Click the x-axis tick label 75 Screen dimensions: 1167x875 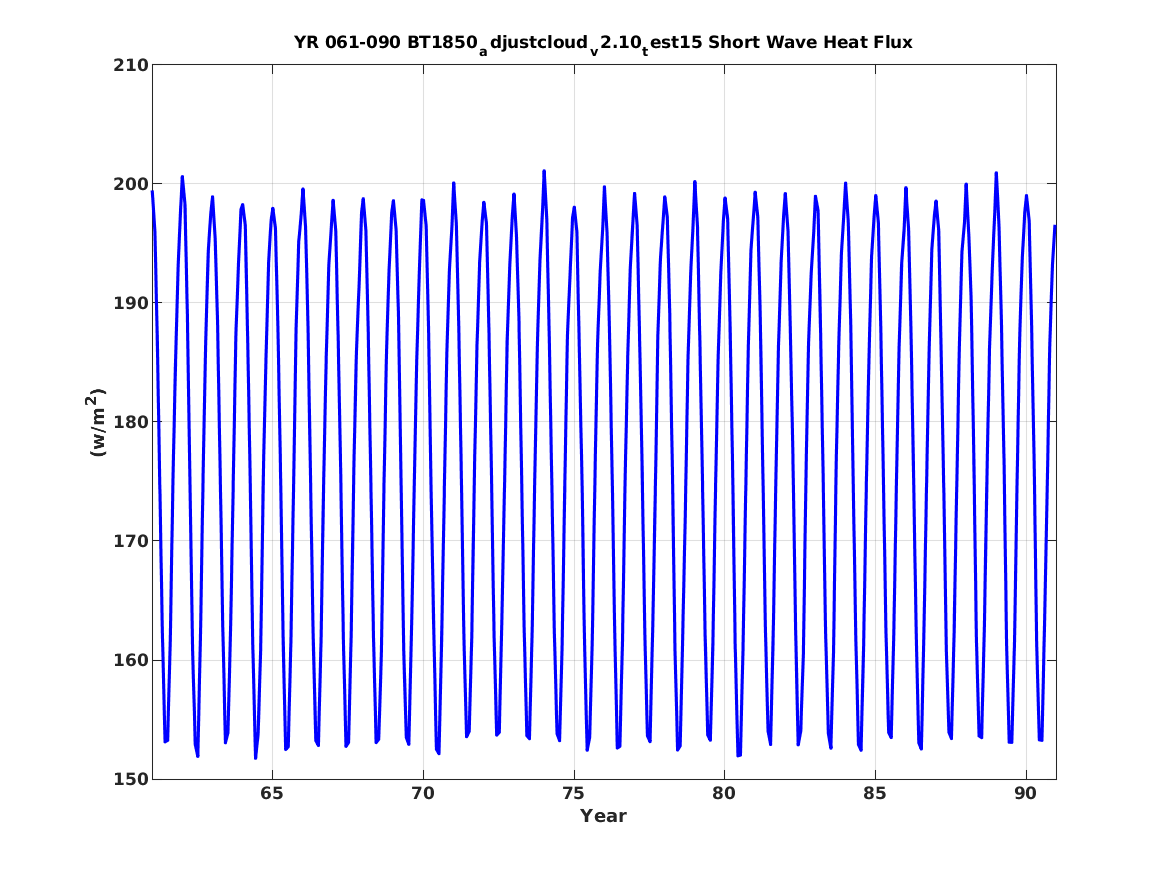(x=574, y=794)
